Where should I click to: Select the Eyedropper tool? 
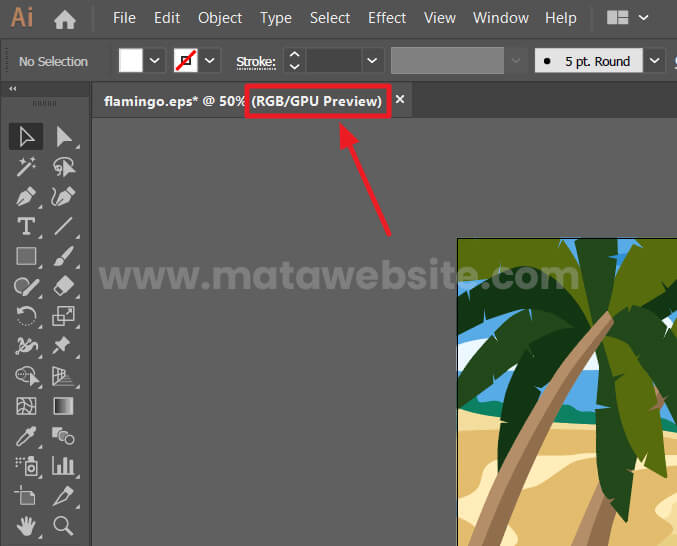[26, 436]
